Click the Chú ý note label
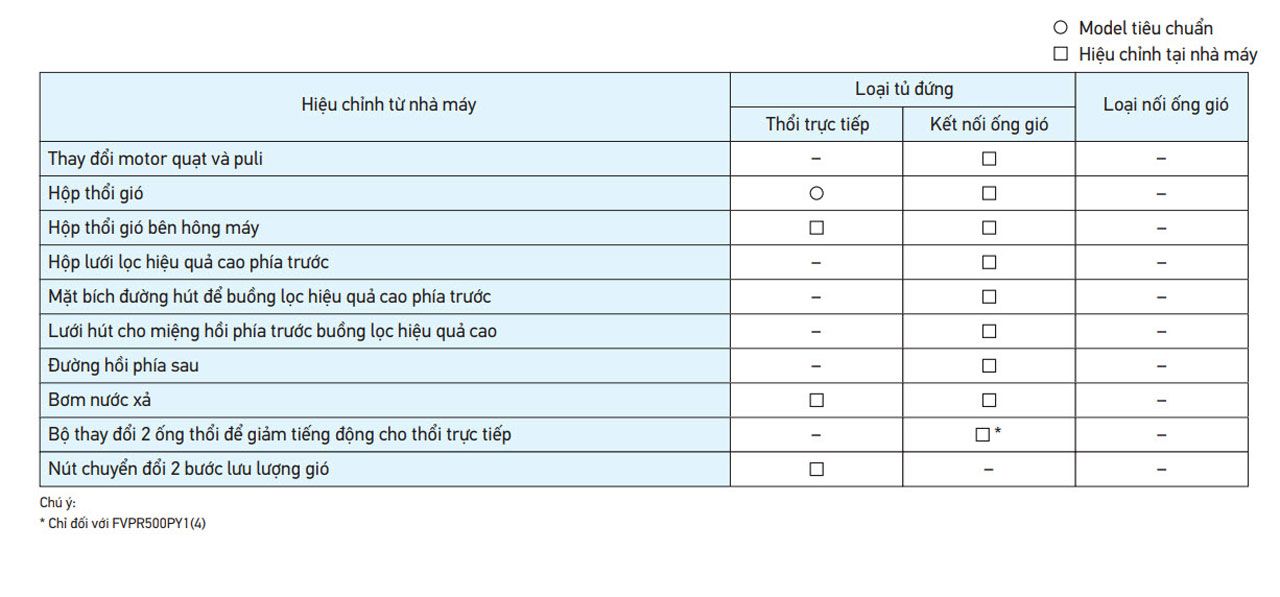This screenshot has width=1280, height=597. click(58, 503)
